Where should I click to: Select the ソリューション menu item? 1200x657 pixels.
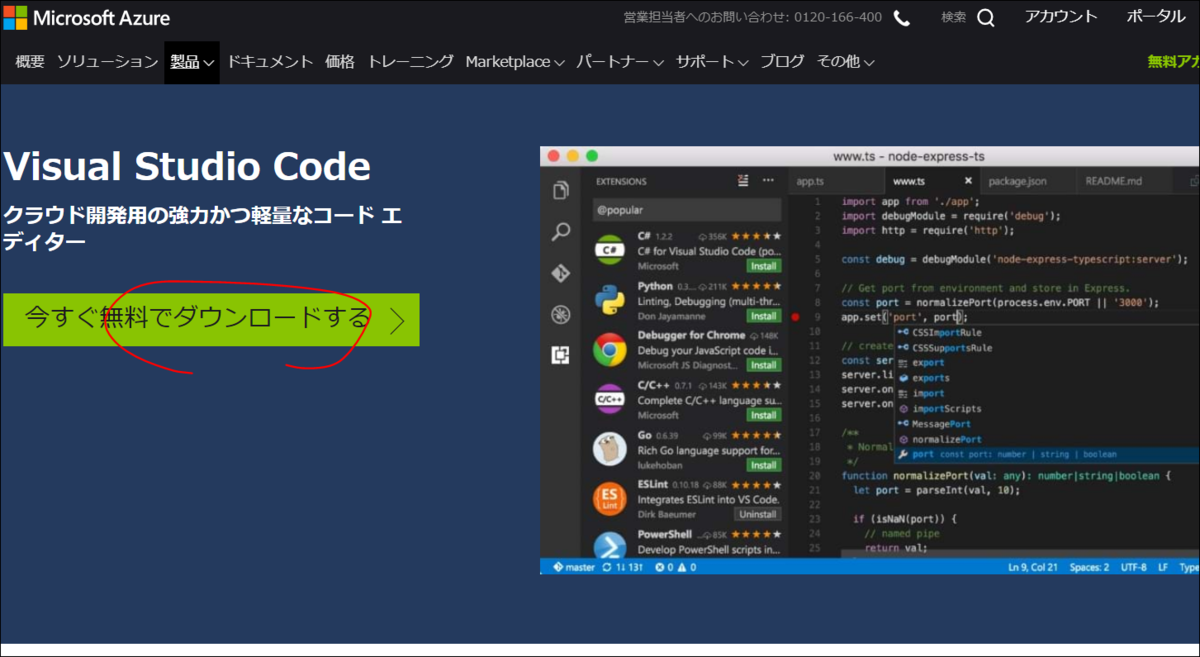click(107, 62)
